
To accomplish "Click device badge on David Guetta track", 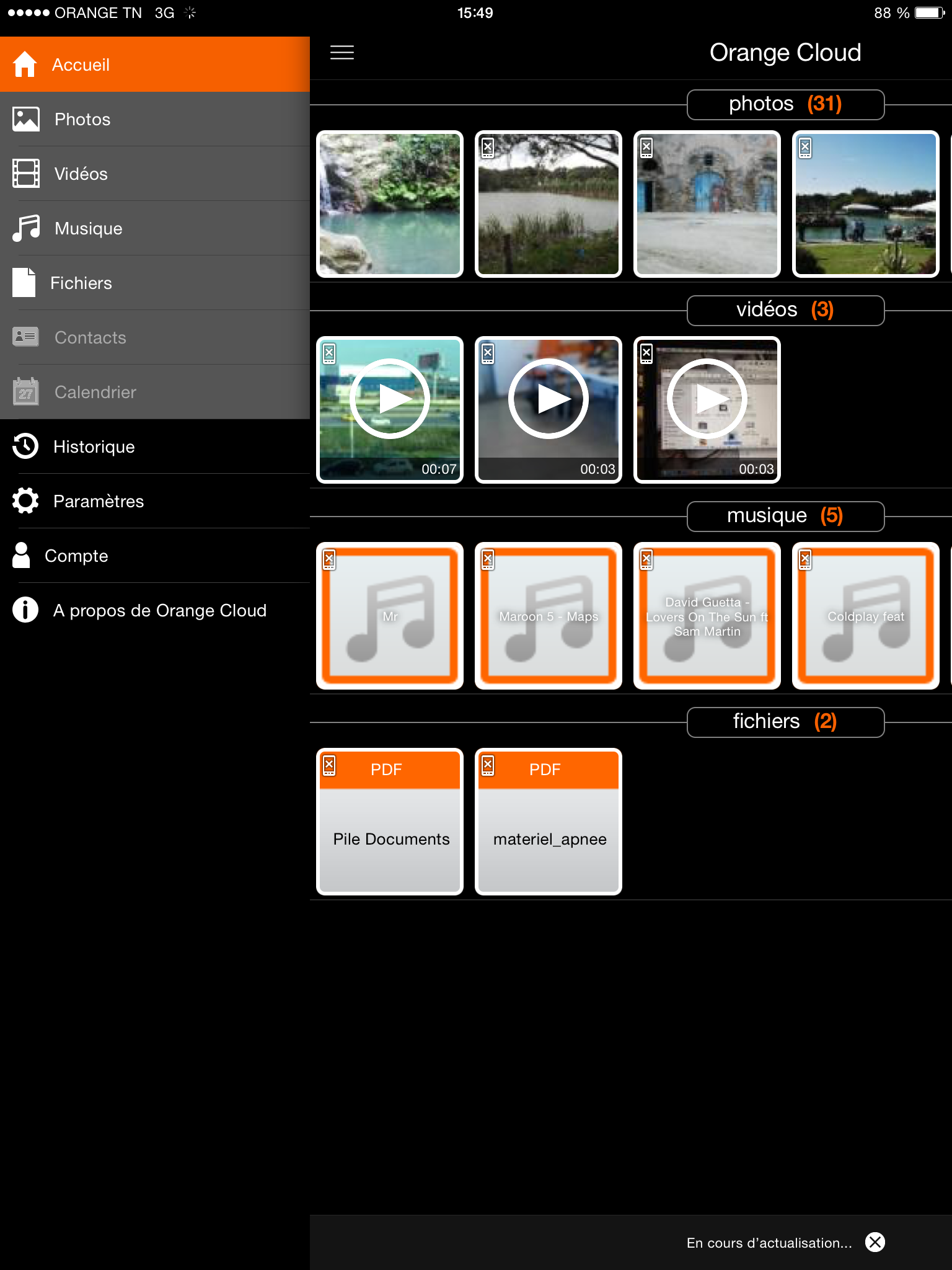I will tap(646, 559).
